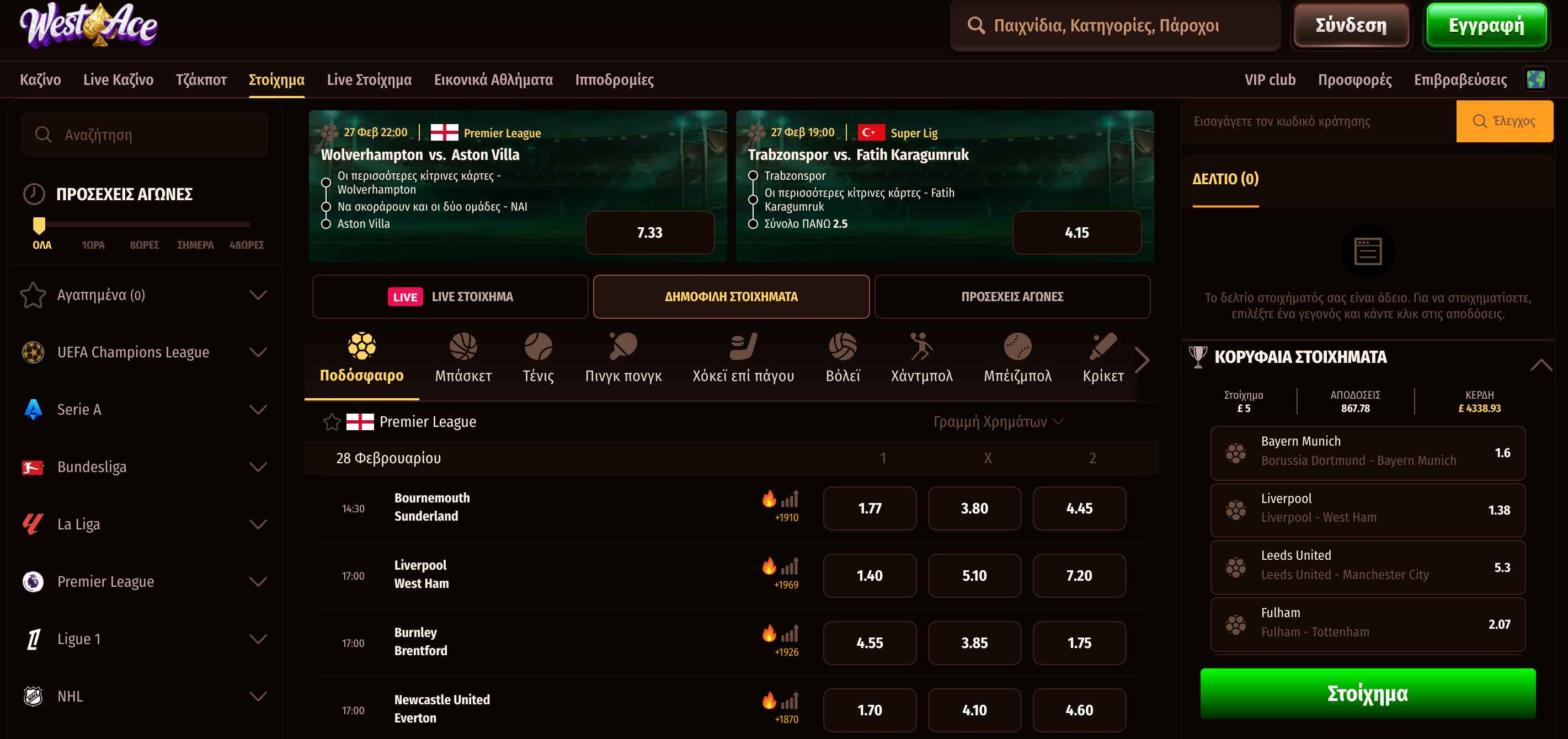Open the language globe icon
Image resolution: width=1568 pixels, height=739 pixels.
pyautogui.click(x=1535, y=79)
